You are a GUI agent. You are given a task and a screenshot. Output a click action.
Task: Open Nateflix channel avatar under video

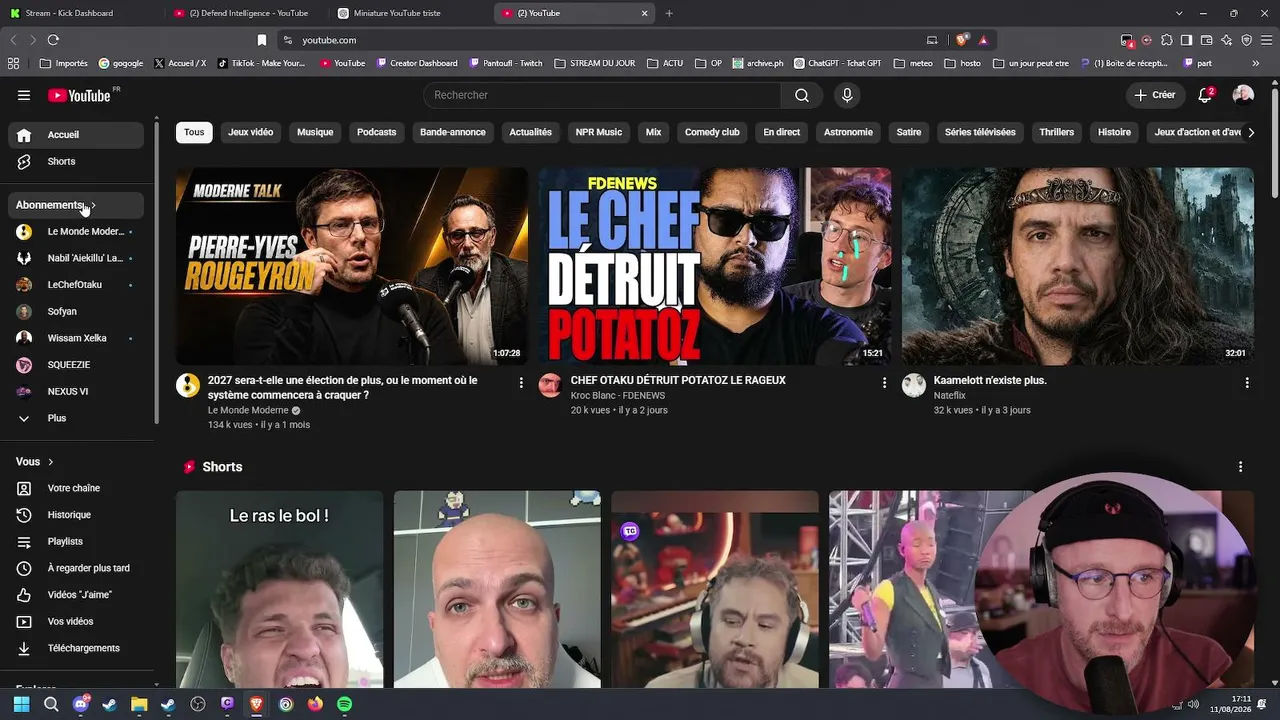click(x=914, y=386)
